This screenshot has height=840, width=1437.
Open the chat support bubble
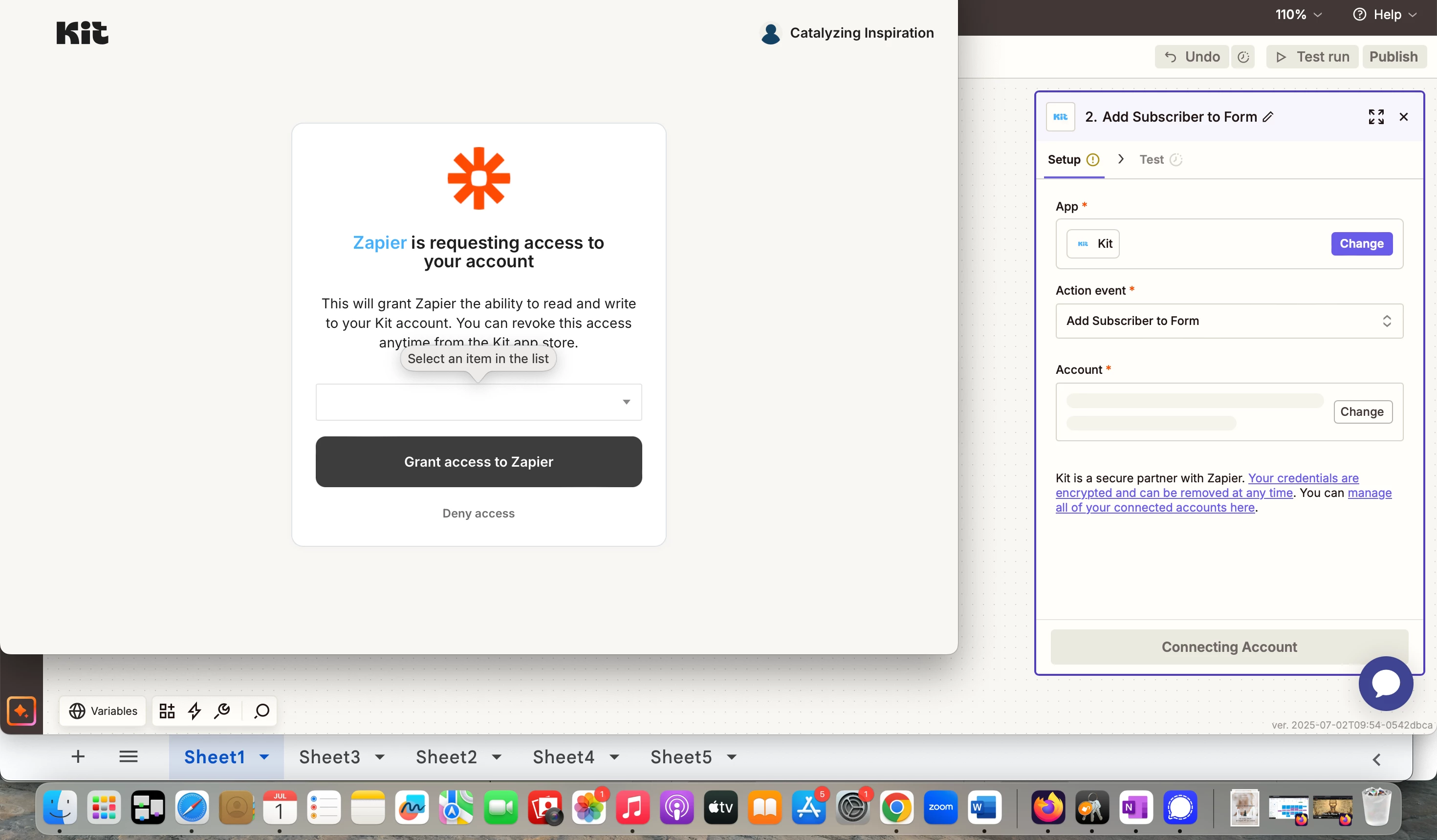[x=1386, y=683]
